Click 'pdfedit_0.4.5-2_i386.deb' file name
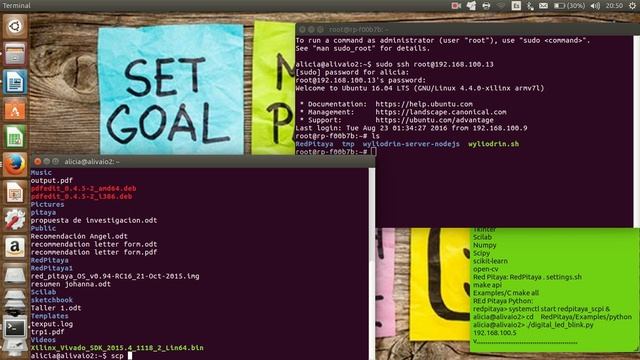The height and width of the screenshot is (360, 640). tap(82, 196)
